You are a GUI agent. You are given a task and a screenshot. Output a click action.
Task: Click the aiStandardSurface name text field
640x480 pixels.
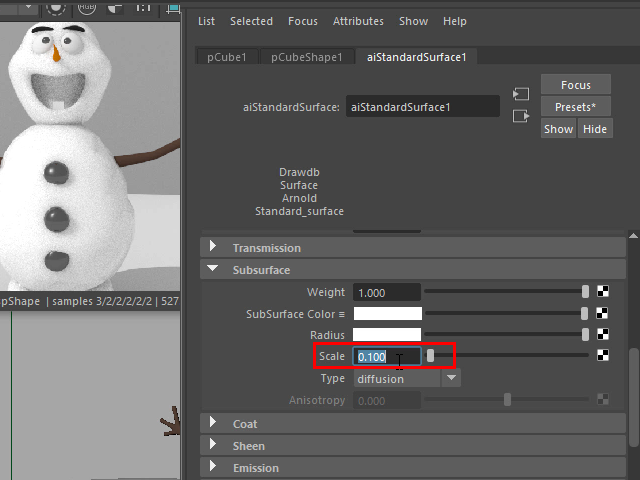click(x=423, y=107)
